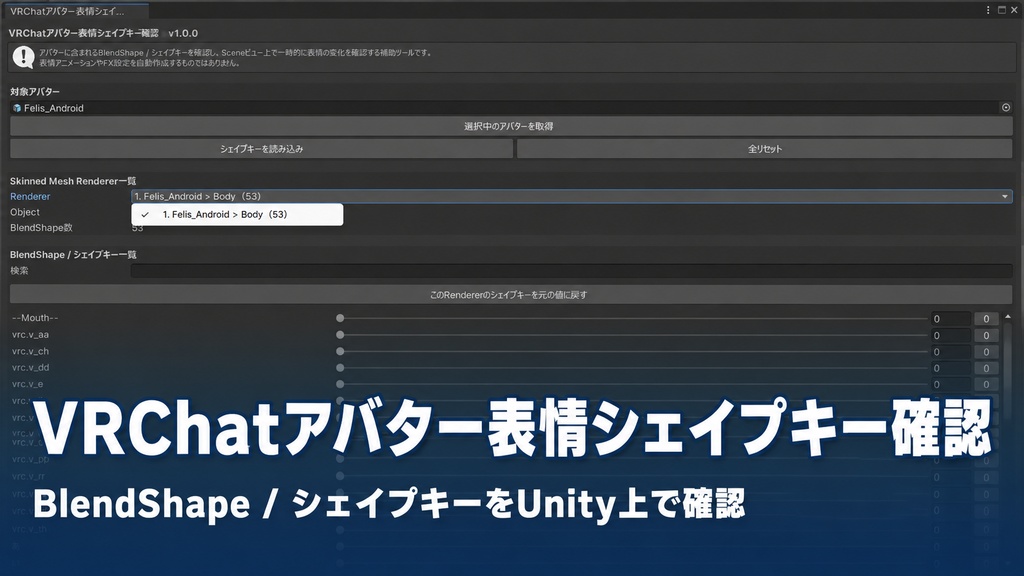Screen dimensions: 1024x576
Task: Click scroll-up arrow of blendshape list scrollbar
Action: click(1008, 317)
